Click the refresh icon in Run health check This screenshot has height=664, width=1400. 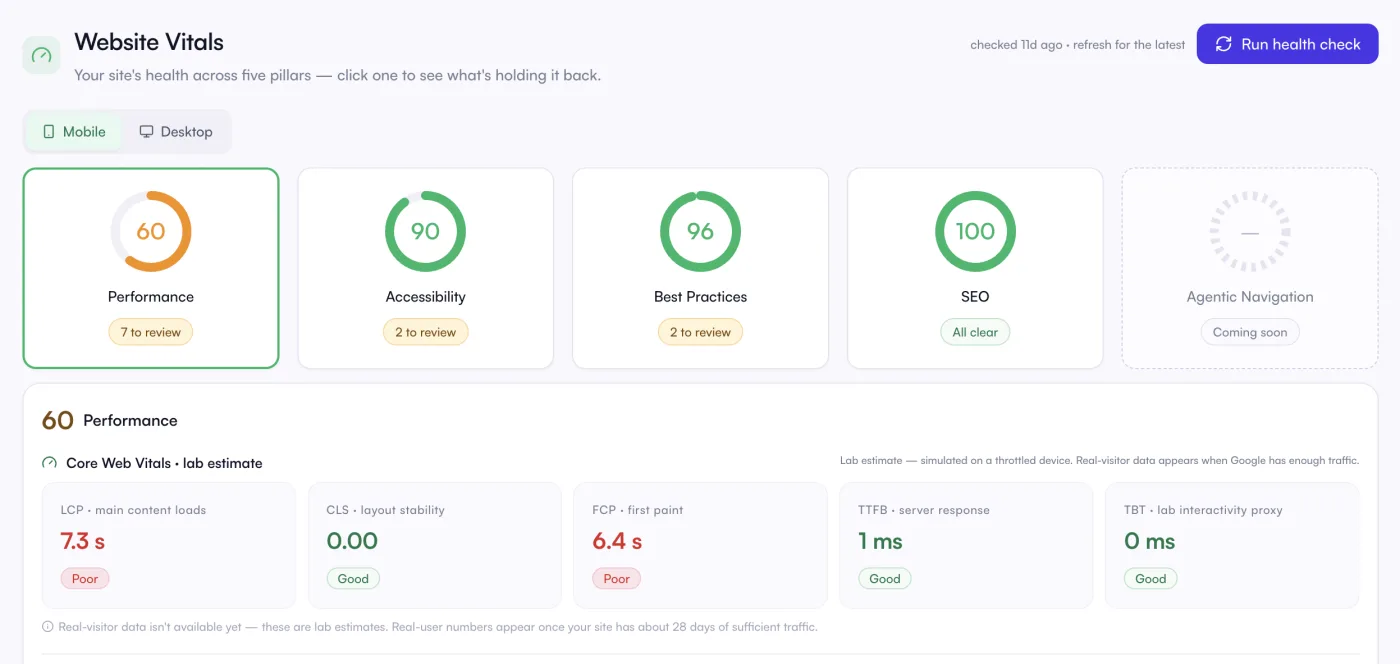pyautogui.click(x=1223, y=44)
